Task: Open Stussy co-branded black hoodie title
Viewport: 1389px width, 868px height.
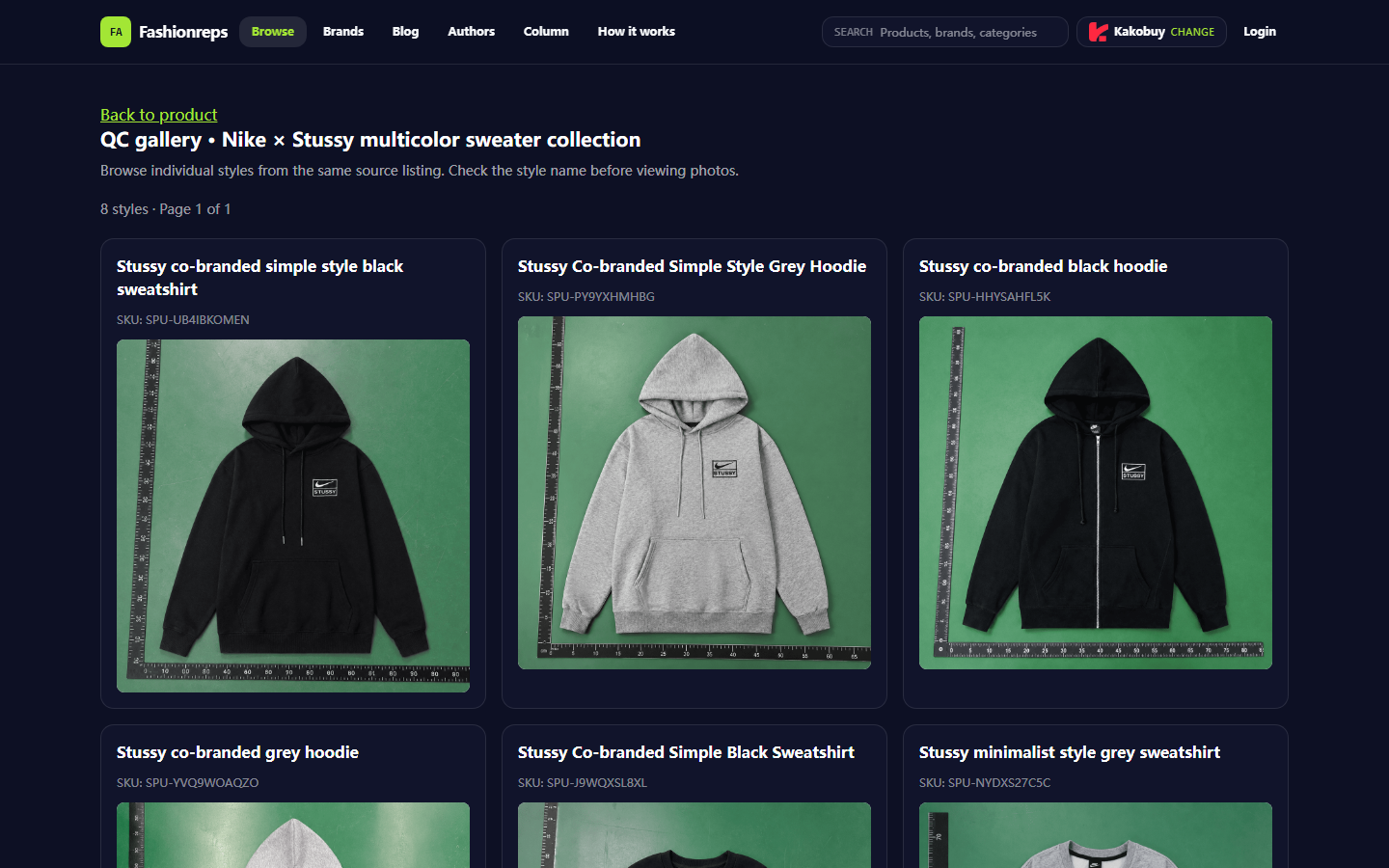Action: click(x=1043, y=266)
